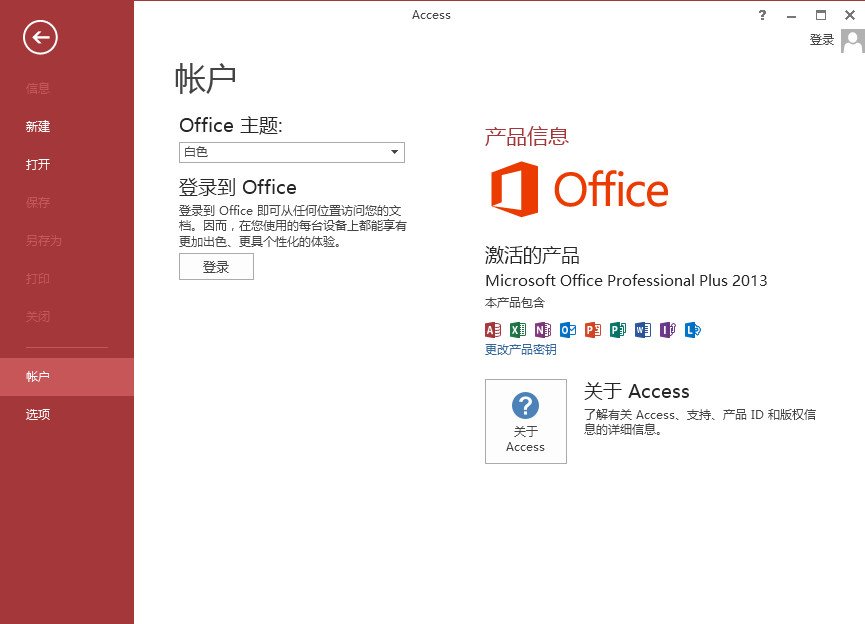Click Microsoft Office Professional Plus 2013 text
Image resolution: width=865 pixels, height=624 pixels.
click(x=626, y=281)
